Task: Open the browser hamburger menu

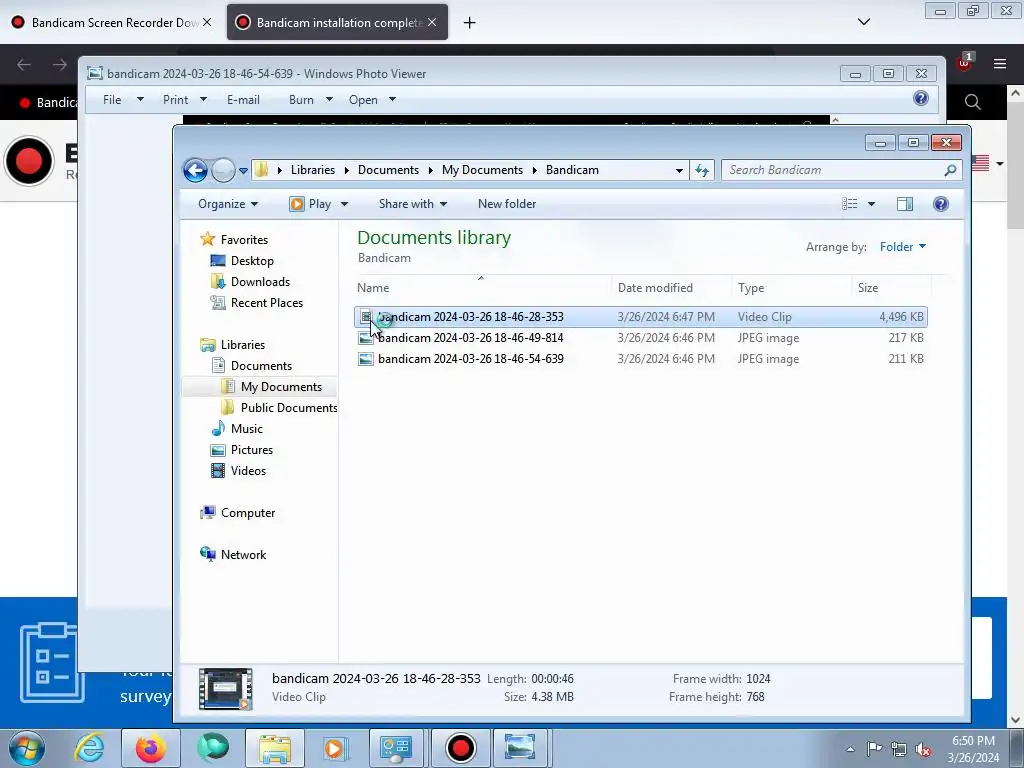Action: click(x=999, y=64)
